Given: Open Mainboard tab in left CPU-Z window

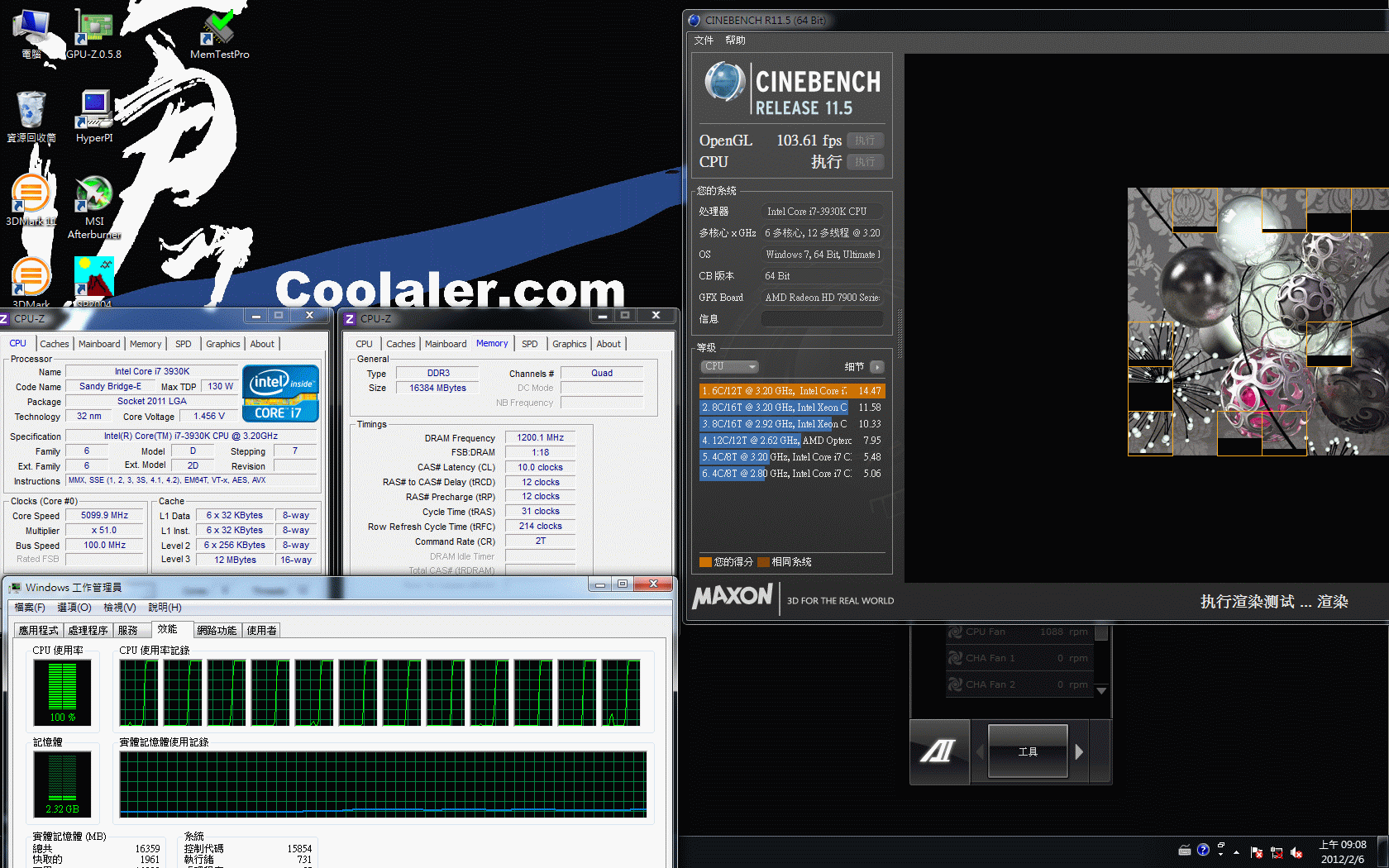Looking at the screenshot, I should click(99, 344).
